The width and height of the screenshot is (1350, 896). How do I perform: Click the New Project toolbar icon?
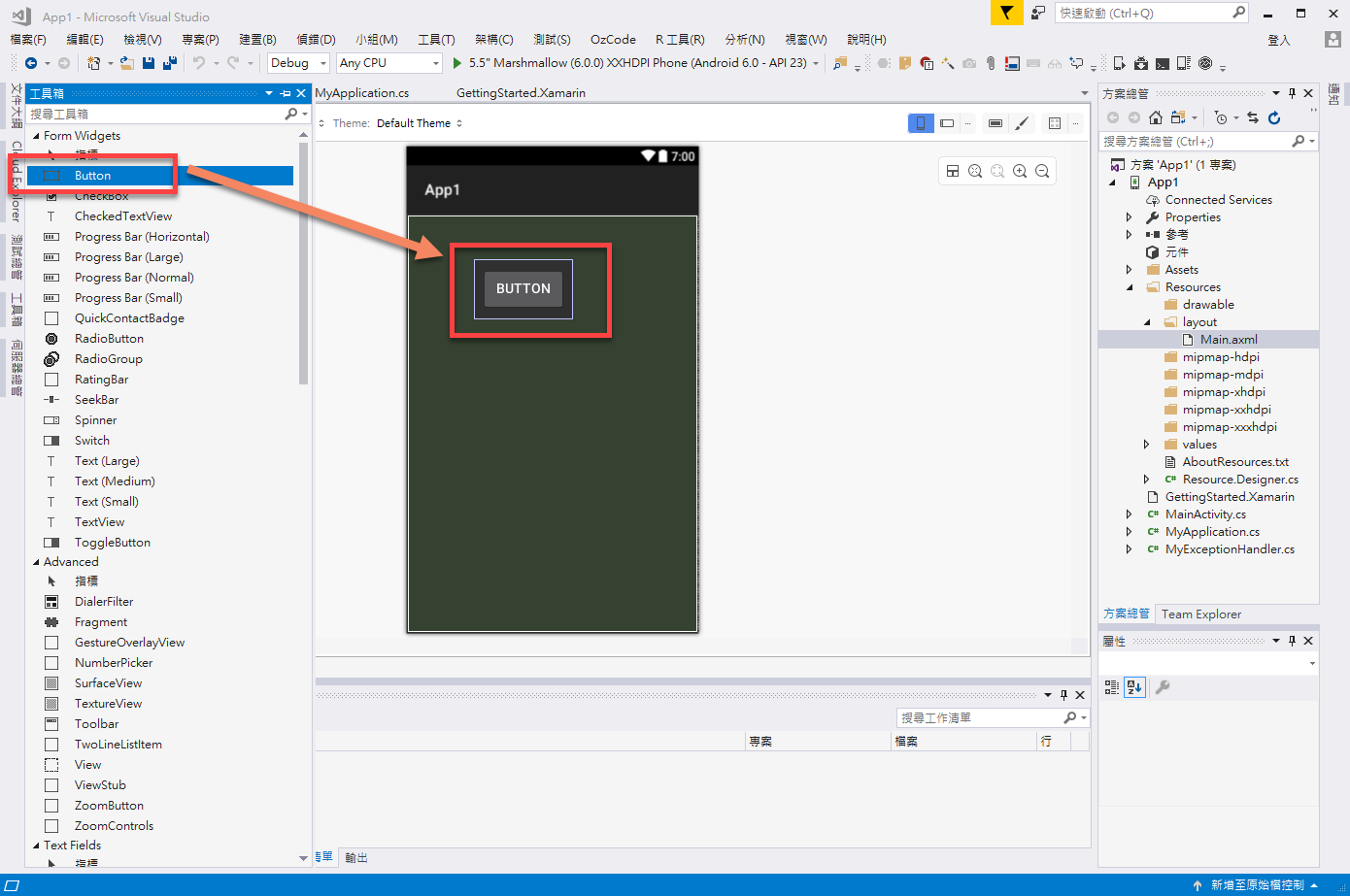(x=93, y=63)
